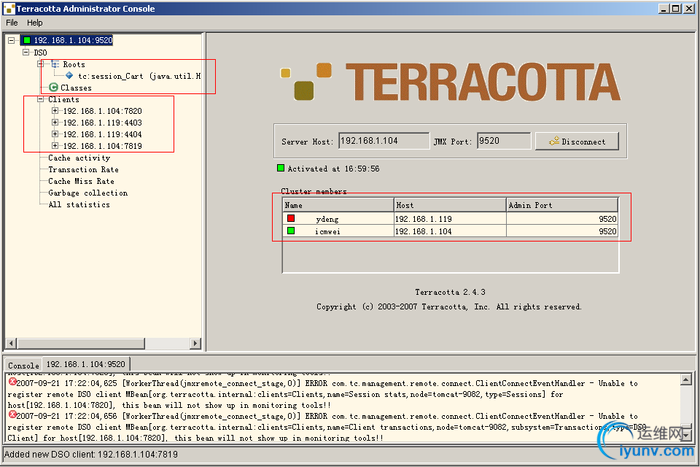The width and height of the screenshot is (700, 467).
Task: Sort by the Admin Port column header
Action: pyautogui.click(x=562, y=205)
